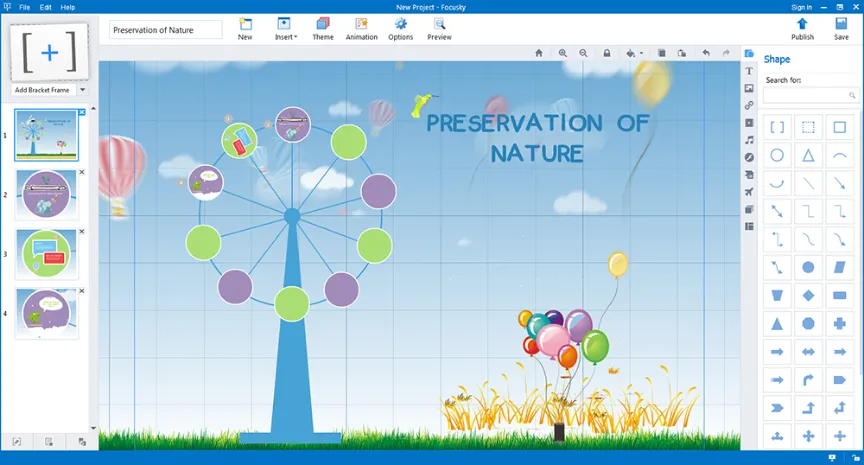The height and width of the screenshot is (465, 864).
Task: Open the Help menu
Action: 68,7
